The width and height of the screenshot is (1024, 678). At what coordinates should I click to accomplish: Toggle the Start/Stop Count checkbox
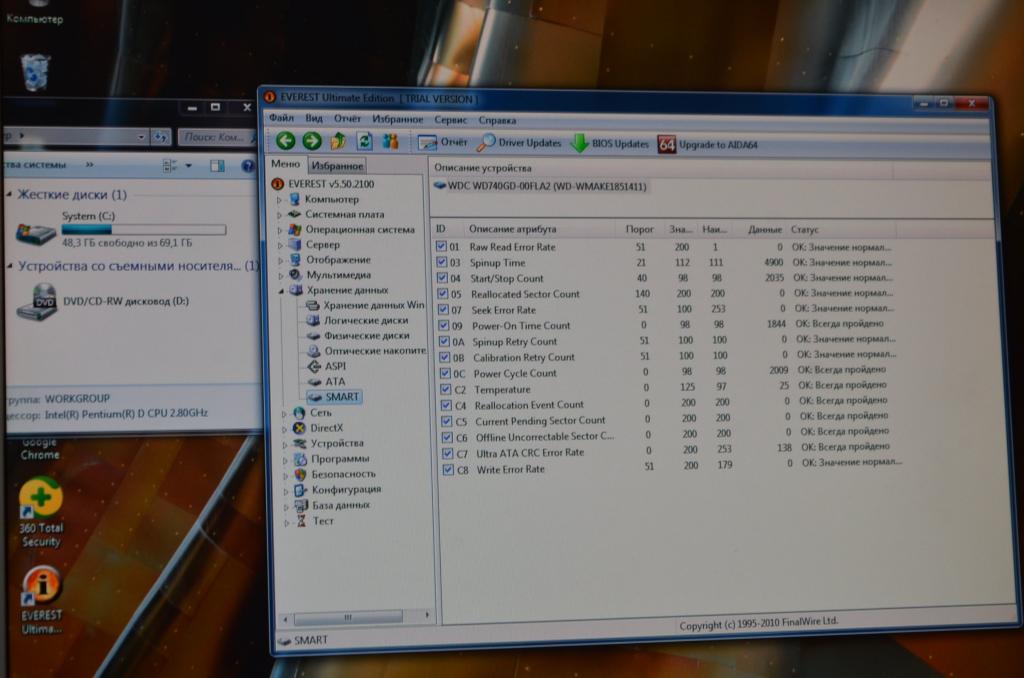coord(442,278)
